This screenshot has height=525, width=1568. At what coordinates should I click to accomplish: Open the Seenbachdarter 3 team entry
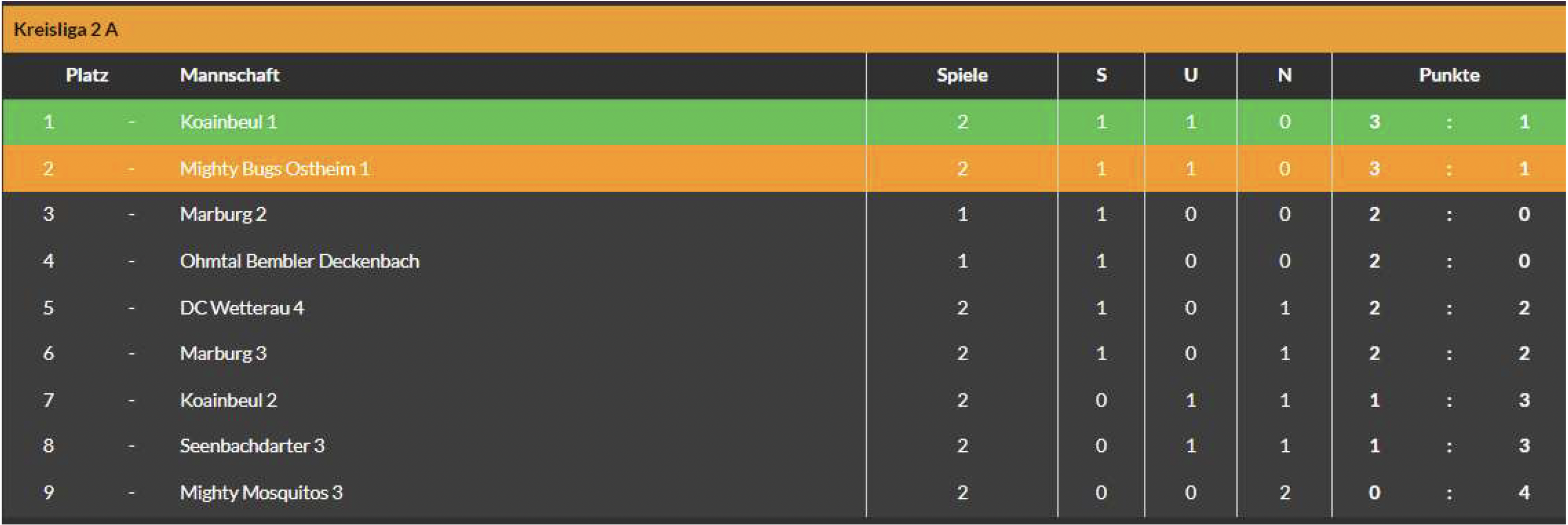[x=252, y=446]
